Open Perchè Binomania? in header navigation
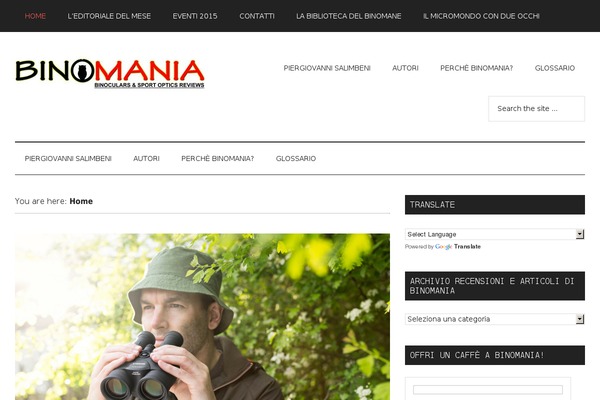 (x=476, y=68)
